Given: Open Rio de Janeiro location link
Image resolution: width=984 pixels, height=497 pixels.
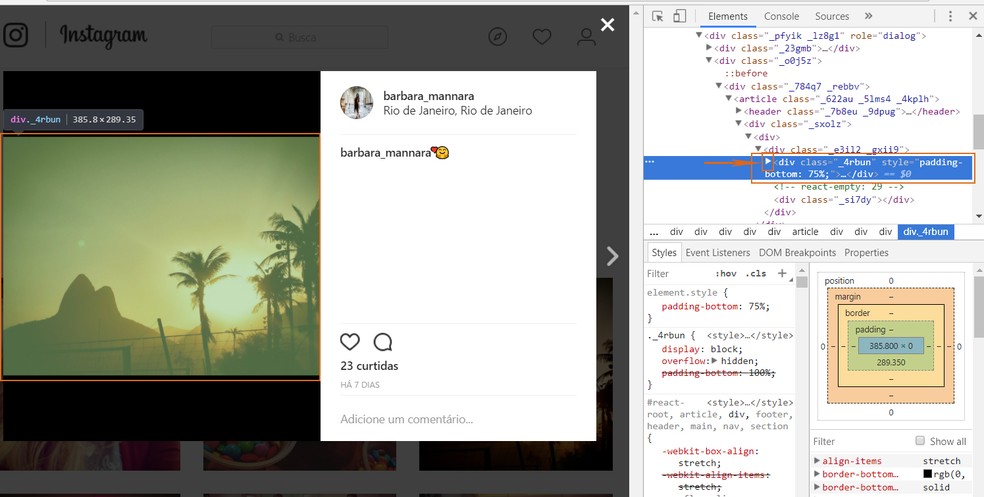Looking at the screenshot, I should pyautogui.click(x=457, y=110).
